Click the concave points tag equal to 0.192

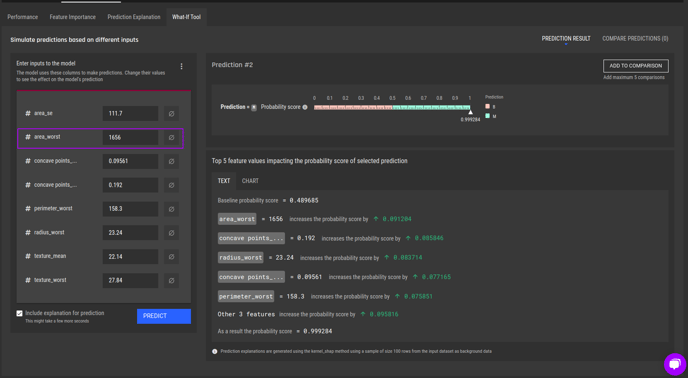click(251, 238)
